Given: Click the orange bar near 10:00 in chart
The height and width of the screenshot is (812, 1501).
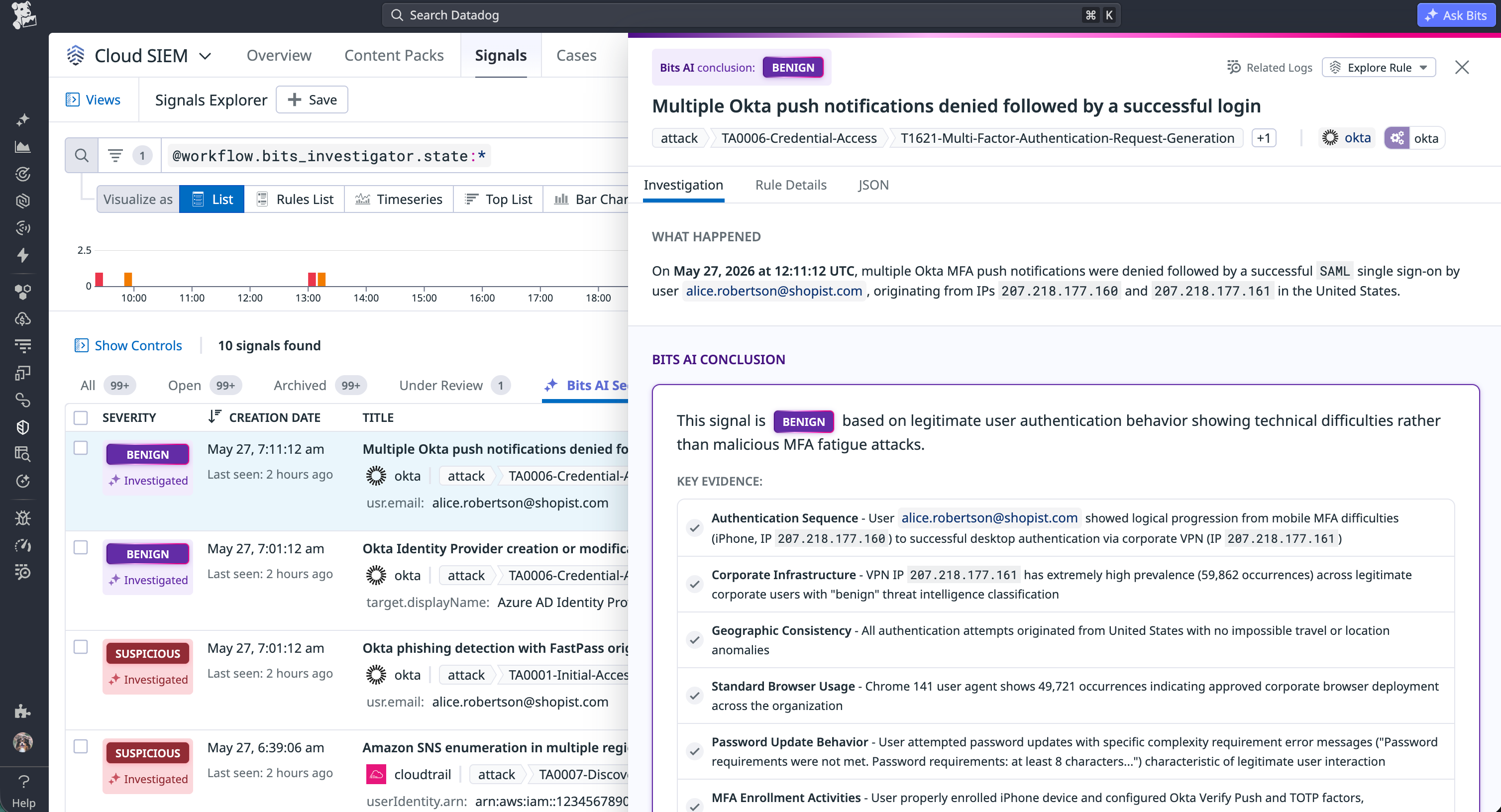Looking at the screenshot, I should 128,279.
